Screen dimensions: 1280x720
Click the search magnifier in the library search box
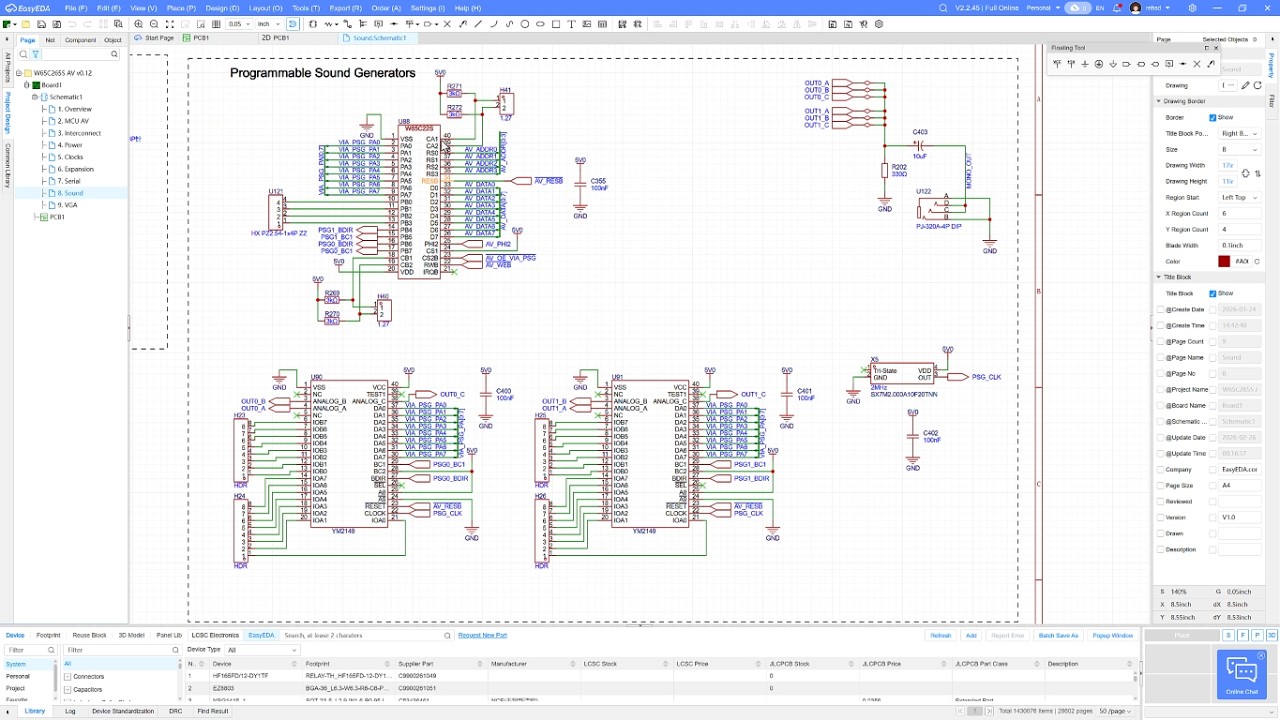coord(447,635)
